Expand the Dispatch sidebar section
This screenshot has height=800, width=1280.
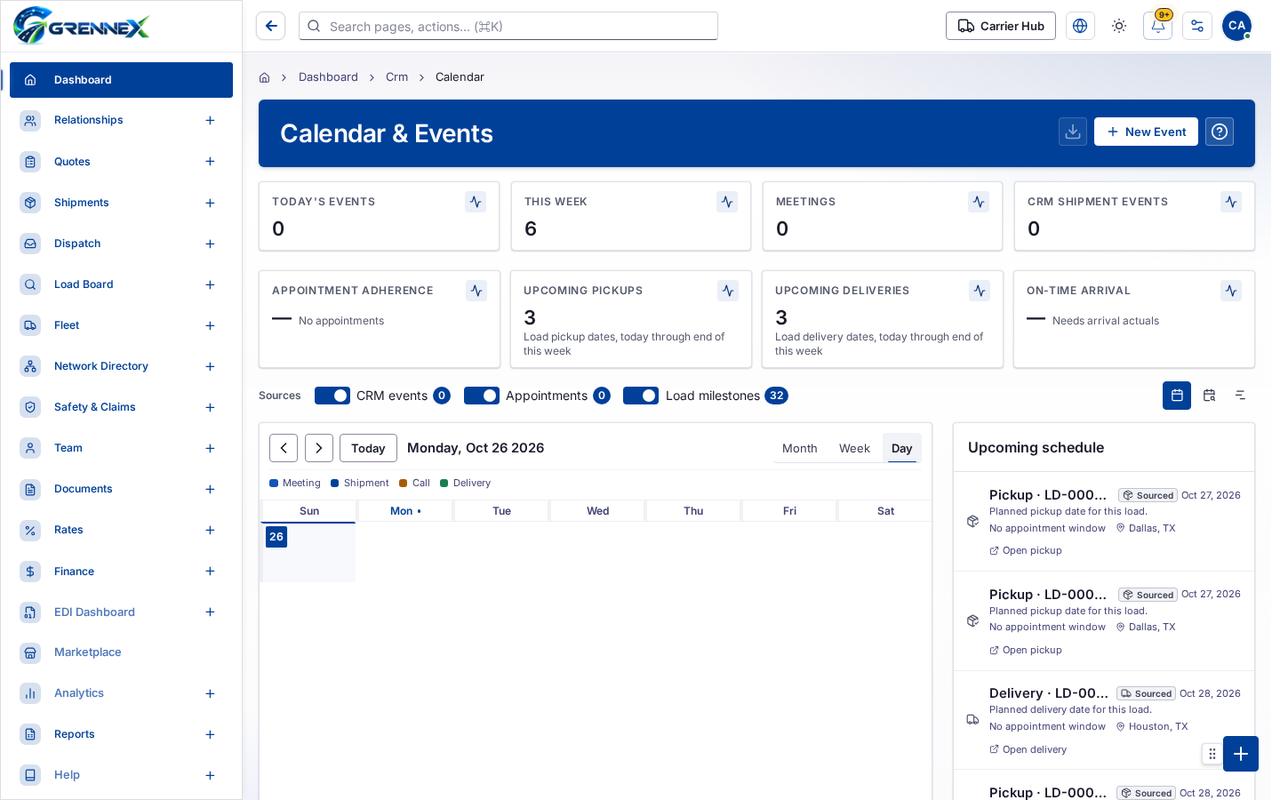tap(210, 244)
